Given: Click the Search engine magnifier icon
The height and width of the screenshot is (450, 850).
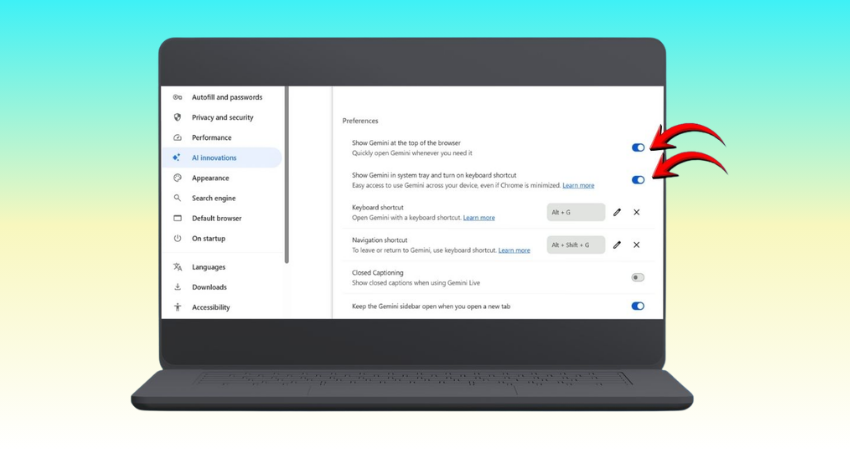Looking at the screenshot, I should point(177,198).
